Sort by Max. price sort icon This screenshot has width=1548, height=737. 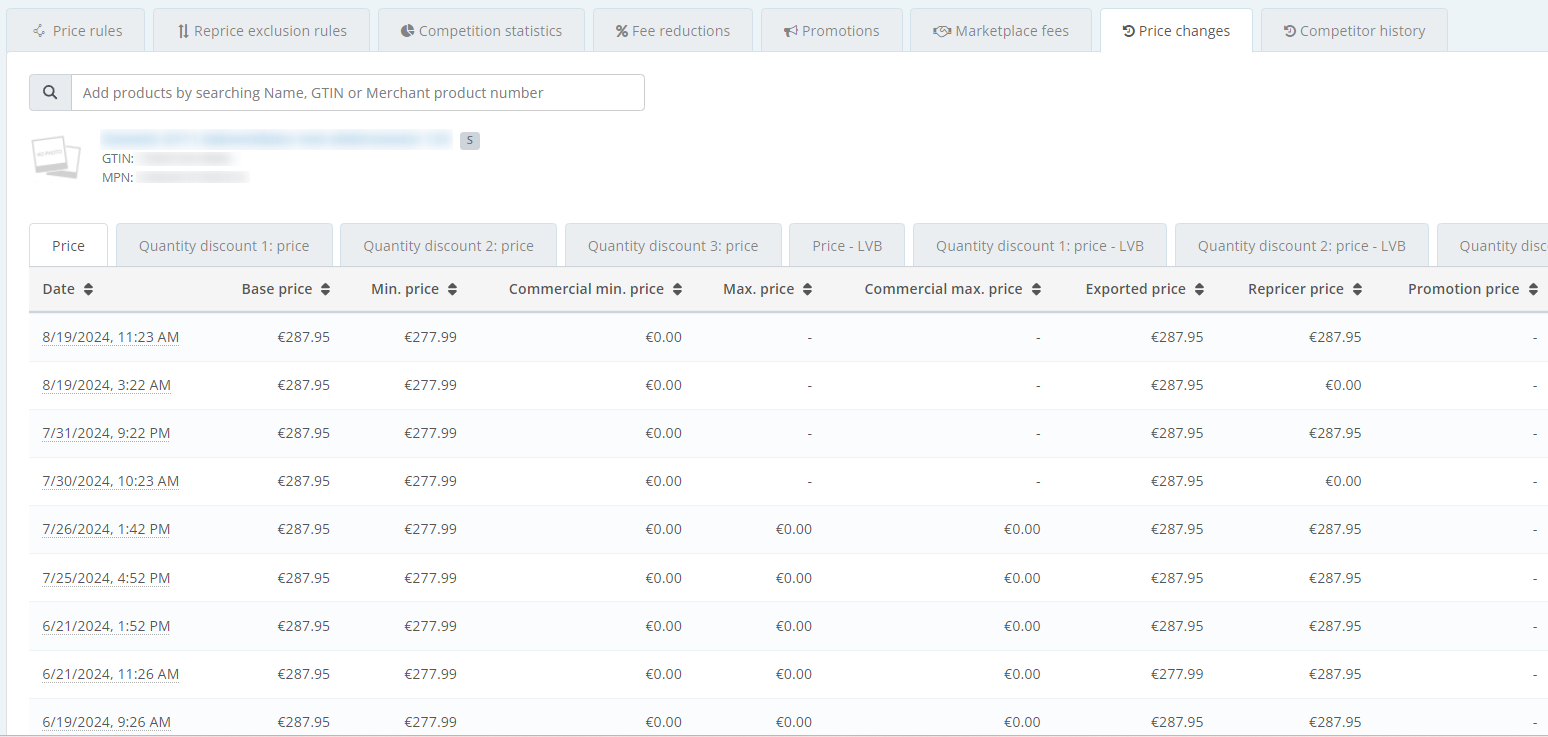(x=807, y=289)
